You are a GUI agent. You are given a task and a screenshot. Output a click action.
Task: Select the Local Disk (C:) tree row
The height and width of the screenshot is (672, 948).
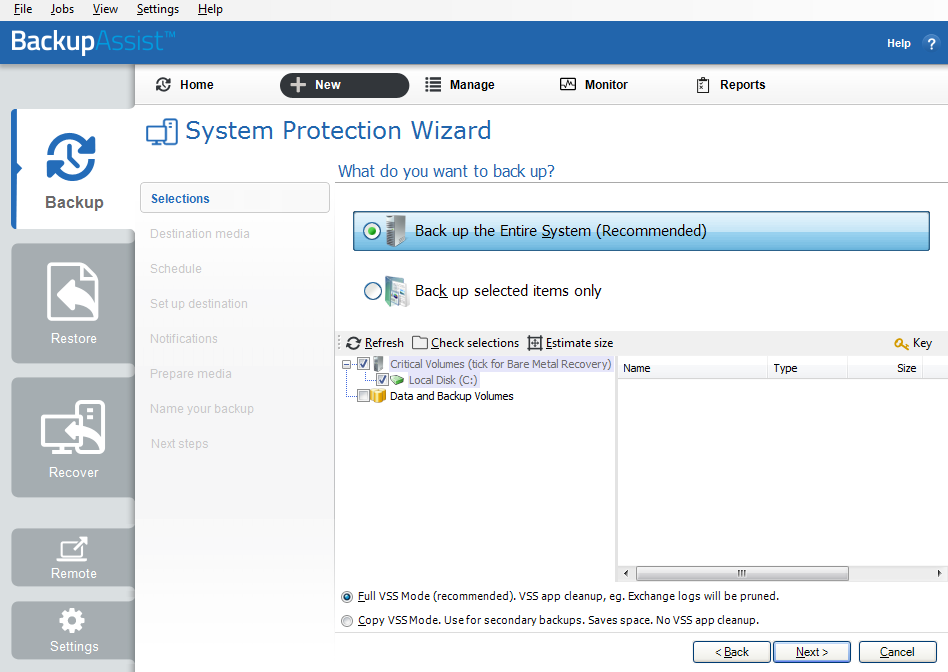tap(443, 380)
